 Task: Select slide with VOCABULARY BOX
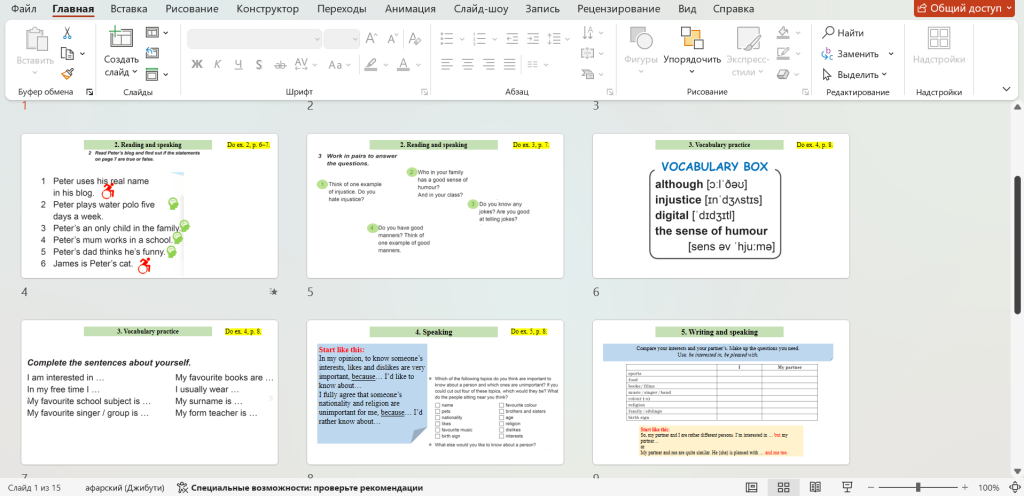tap(720, 206)
